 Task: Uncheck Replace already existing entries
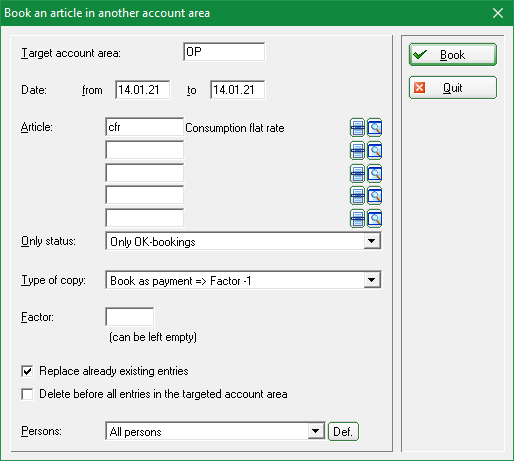click(27, 371)
